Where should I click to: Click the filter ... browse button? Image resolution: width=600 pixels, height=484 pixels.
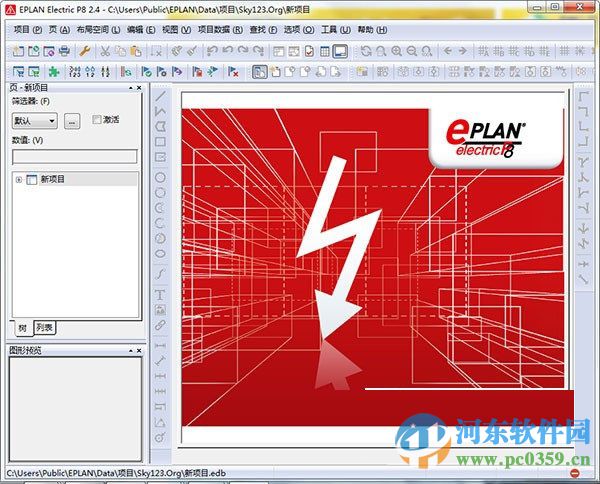coord(72,121)
